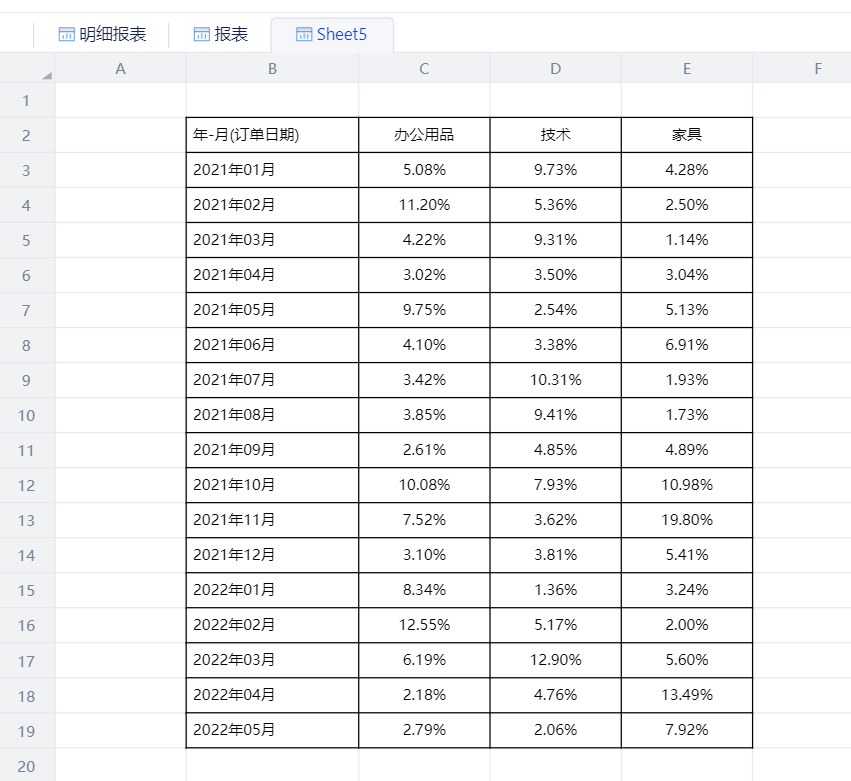Click the select-all corner triangle
This screenshot has height=781, width=851.
click(46, 75)
